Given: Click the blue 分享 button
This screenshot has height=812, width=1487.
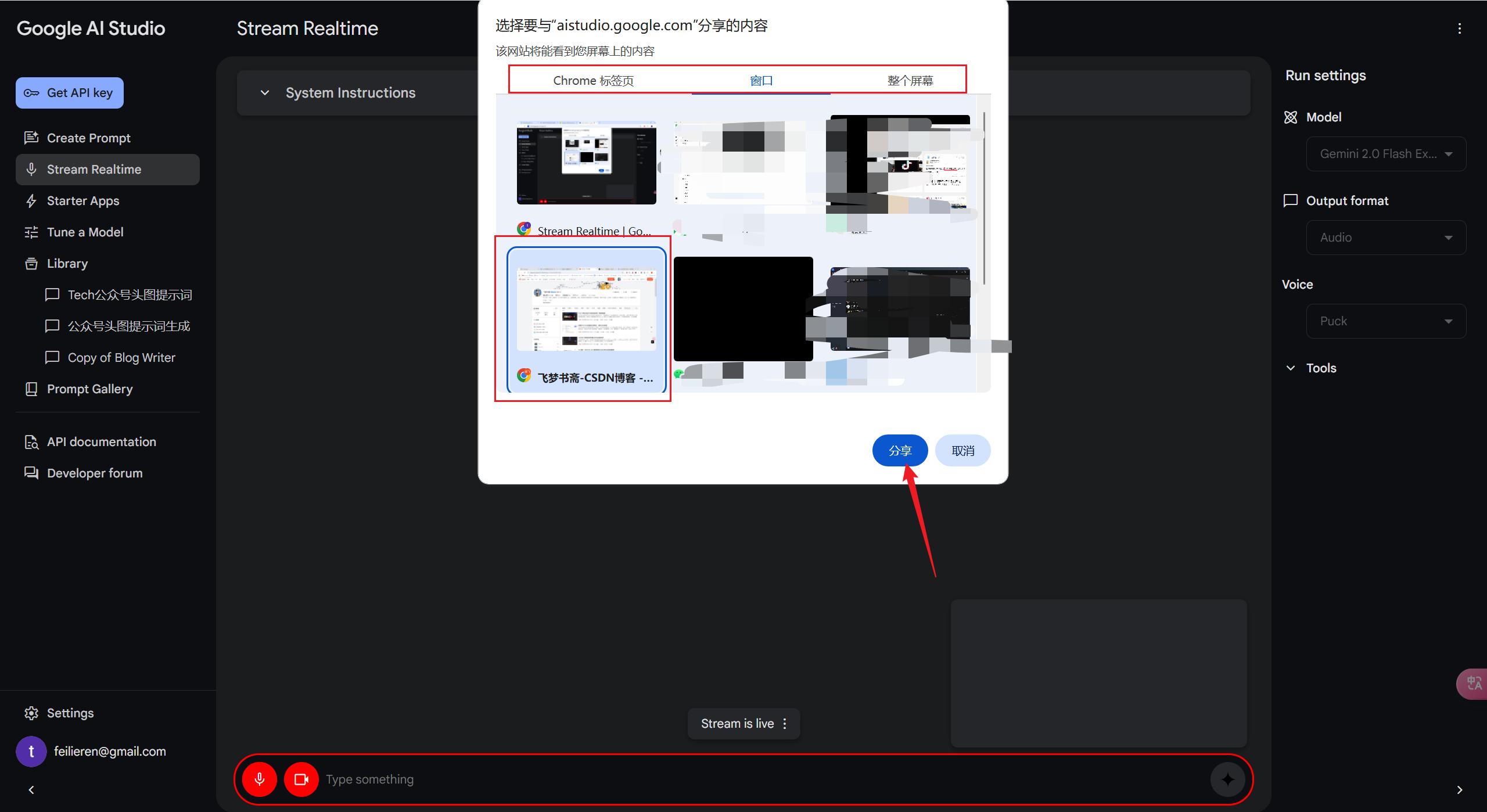Looking at the screenshot, I should click(900, 451).
